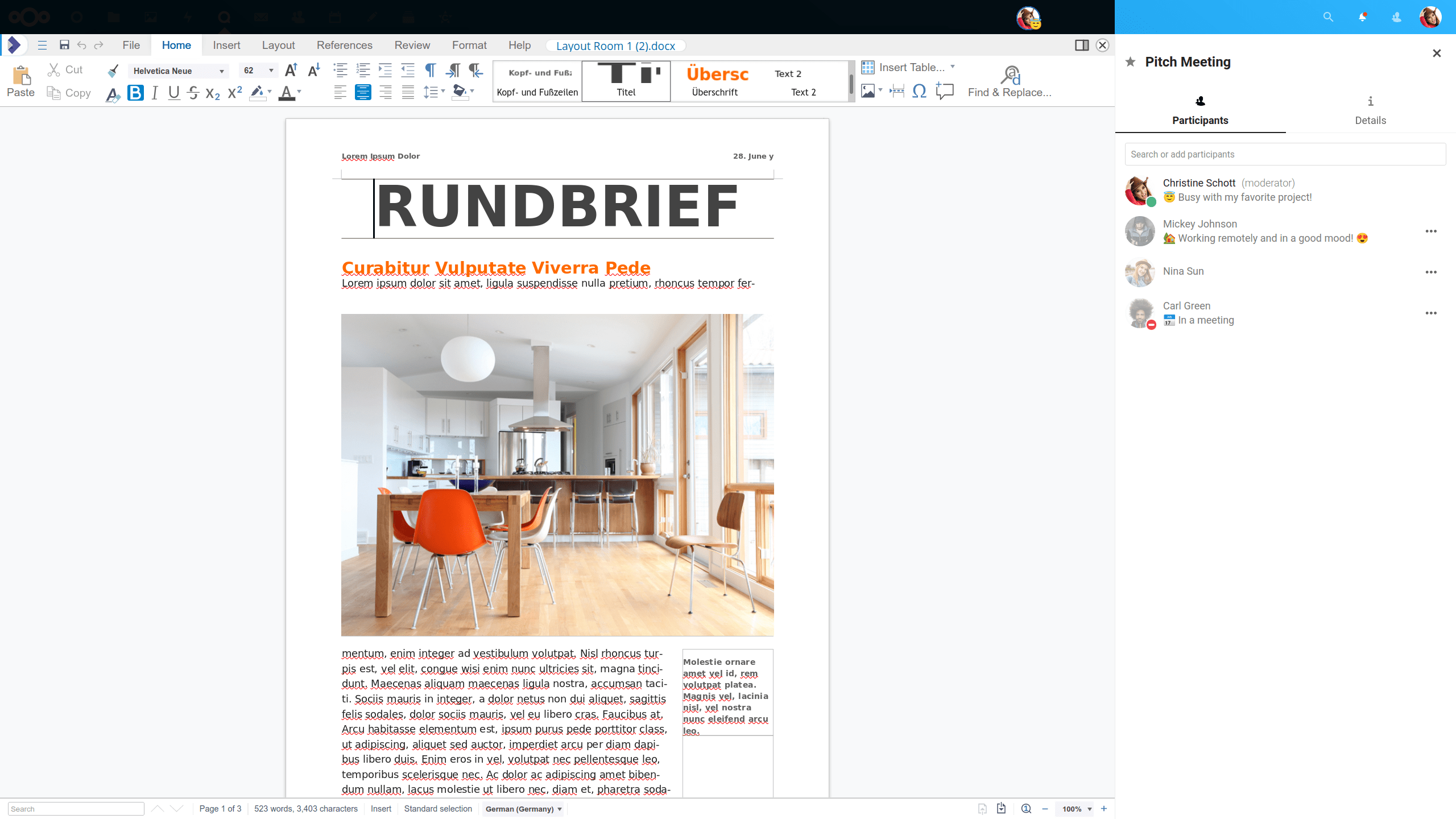Expand the font size dropdown showing 62
Viewport: 1456px width, 819px height.
[271, 71]
